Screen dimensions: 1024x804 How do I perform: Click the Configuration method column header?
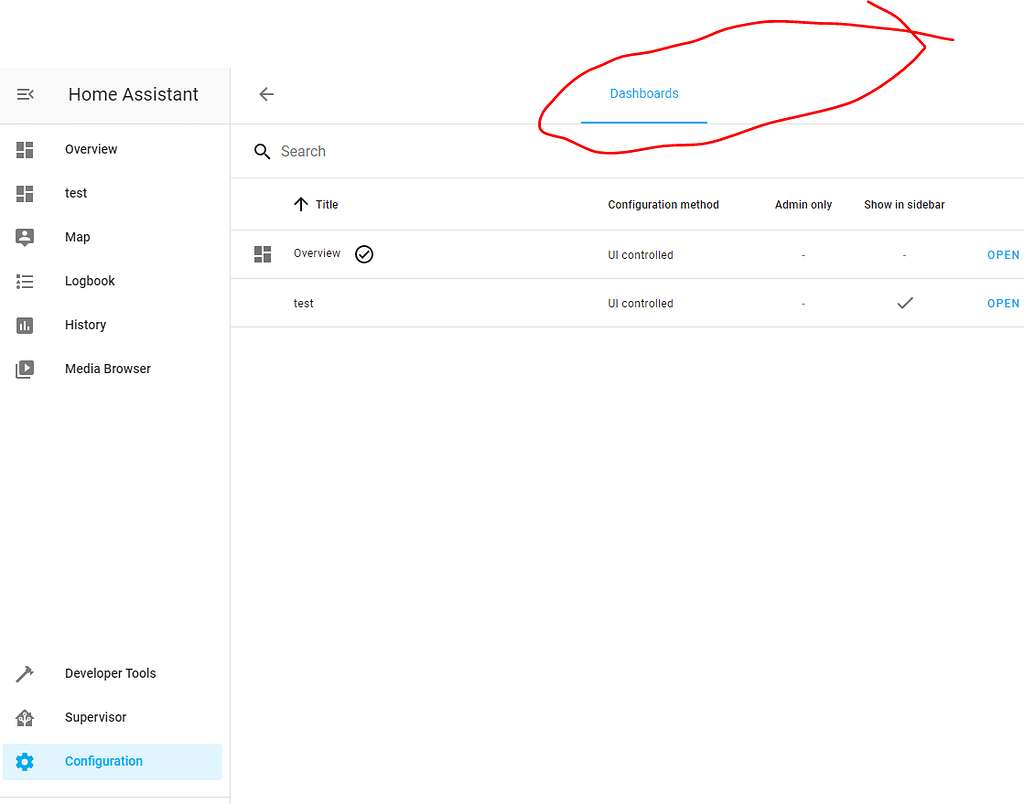pos(663,205)
